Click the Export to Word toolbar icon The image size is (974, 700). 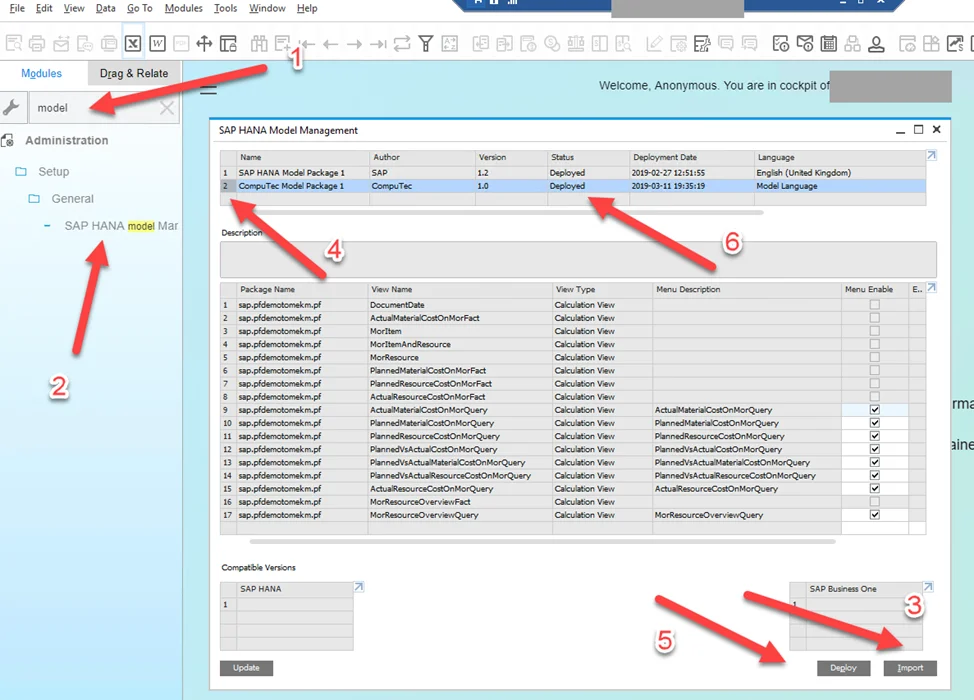coord(157,43)
